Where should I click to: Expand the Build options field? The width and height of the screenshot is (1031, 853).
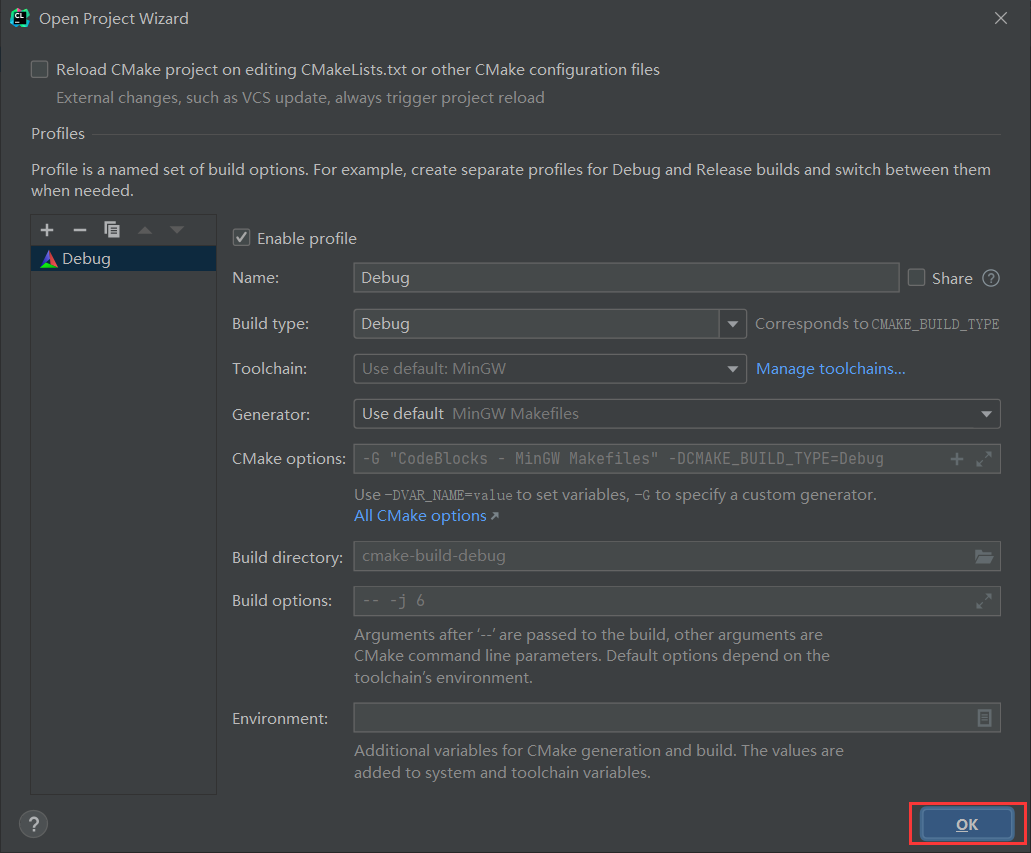984,601
